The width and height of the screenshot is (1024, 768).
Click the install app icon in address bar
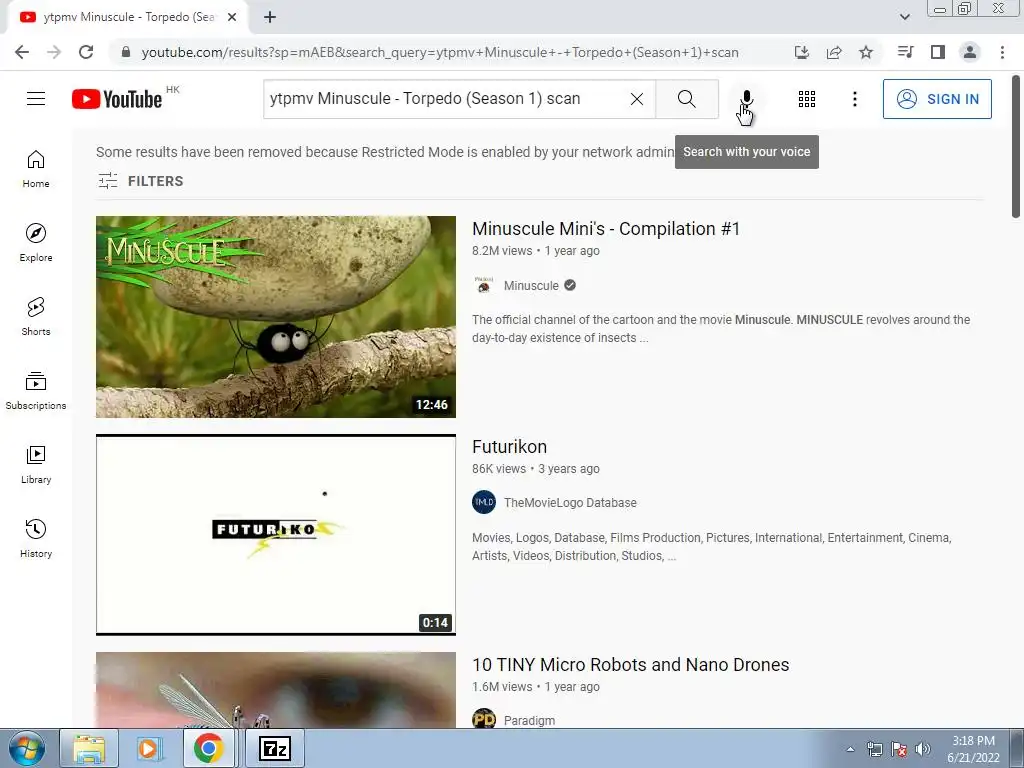click(801, 52)
